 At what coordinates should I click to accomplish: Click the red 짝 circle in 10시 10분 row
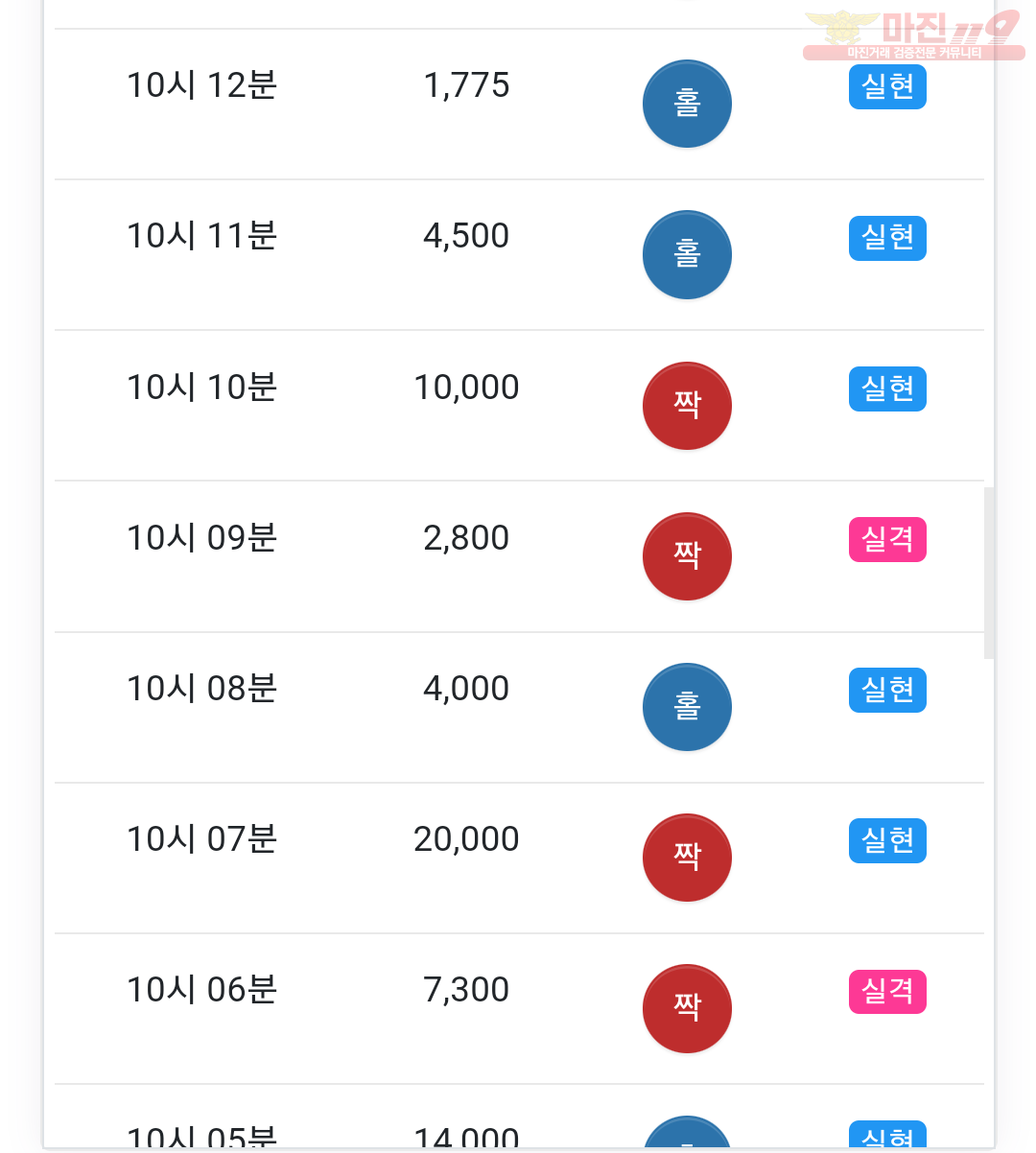tap(687, 406)
